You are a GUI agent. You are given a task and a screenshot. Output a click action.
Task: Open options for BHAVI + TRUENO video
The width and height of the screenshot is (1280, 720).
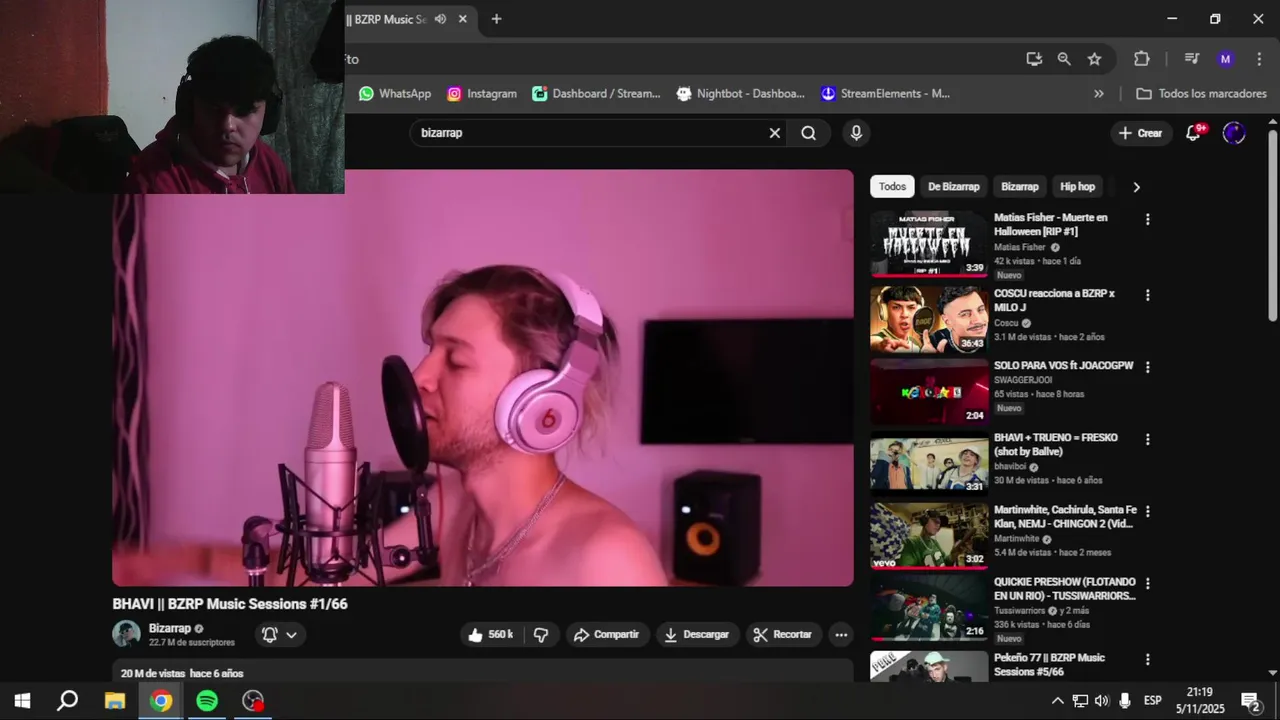pos(1147,439)
